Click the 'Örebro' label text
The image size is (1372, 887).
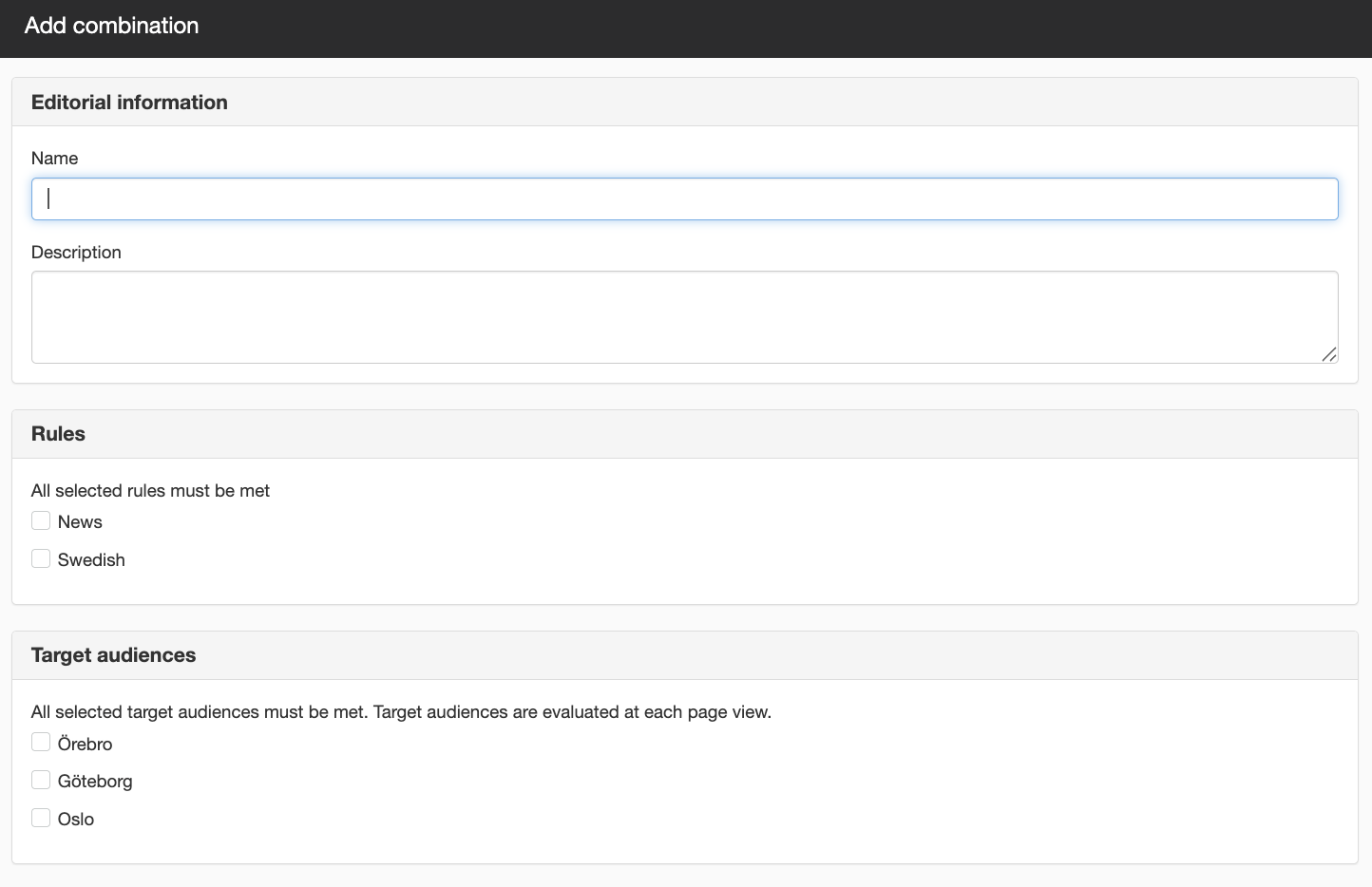[86, 744]
